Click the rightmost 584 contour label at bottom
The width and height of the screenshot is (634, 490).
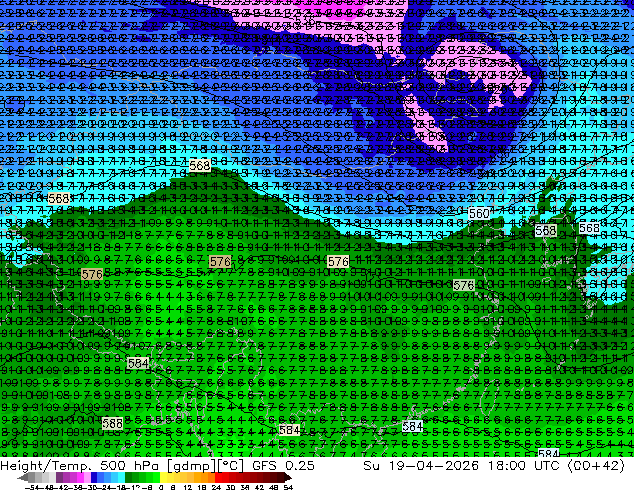tap(549, 453)
